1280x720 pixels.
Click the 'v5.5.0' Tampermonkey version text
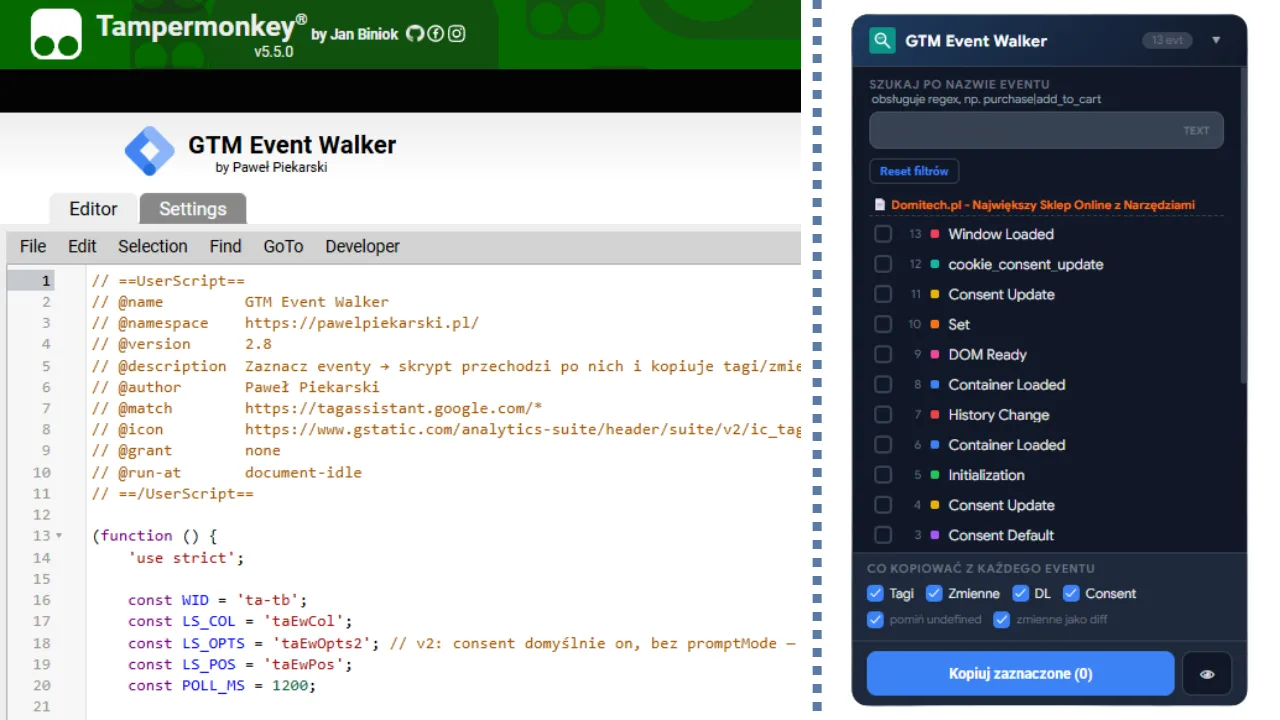click(274, 52)
